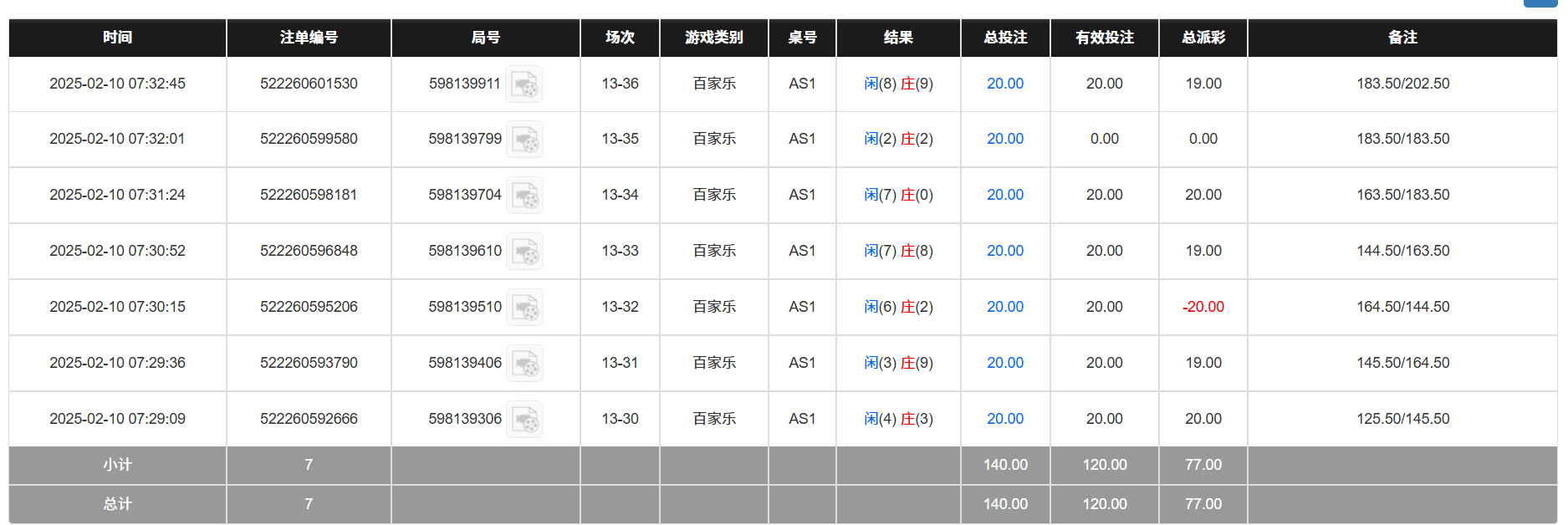Viewport: 1568px width, 525px height.
Task: Open replay for round 598139406
Action: (524, 363)
